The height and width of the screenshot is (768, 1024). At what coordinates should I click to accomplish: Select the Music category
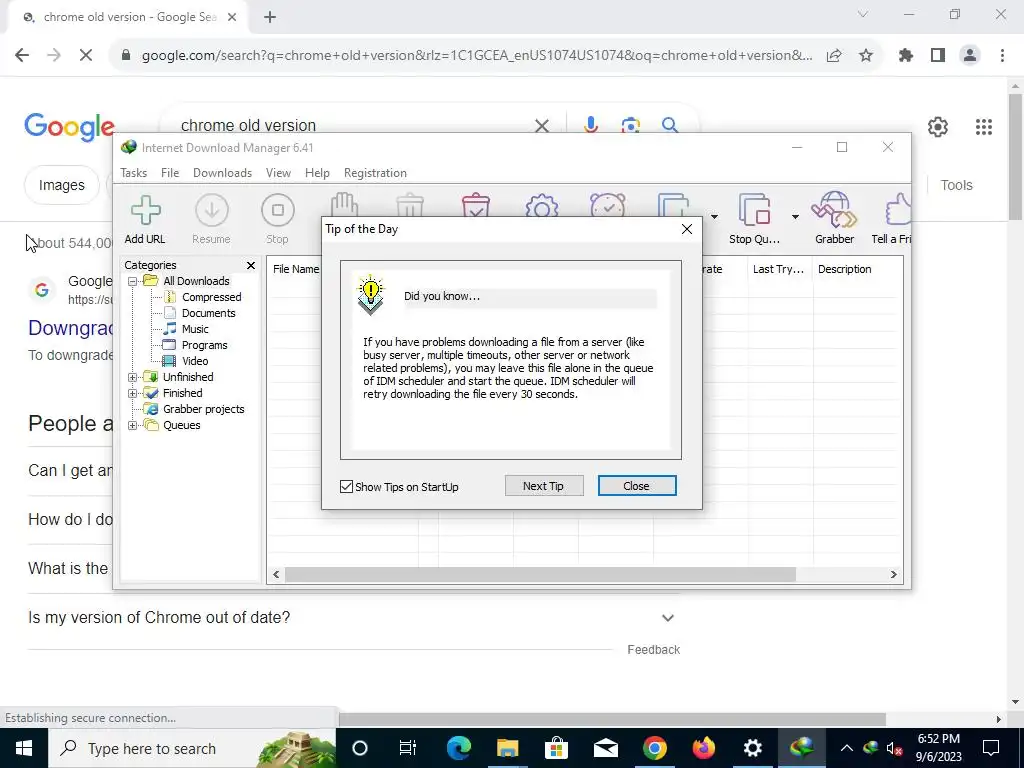click(195, 329)
